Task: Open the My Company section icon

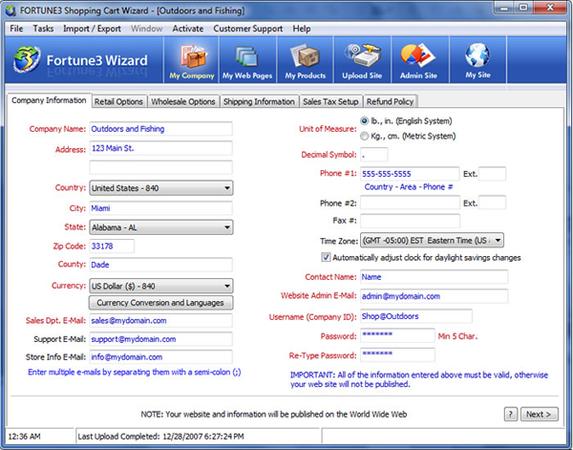Action: click(193, 57)
